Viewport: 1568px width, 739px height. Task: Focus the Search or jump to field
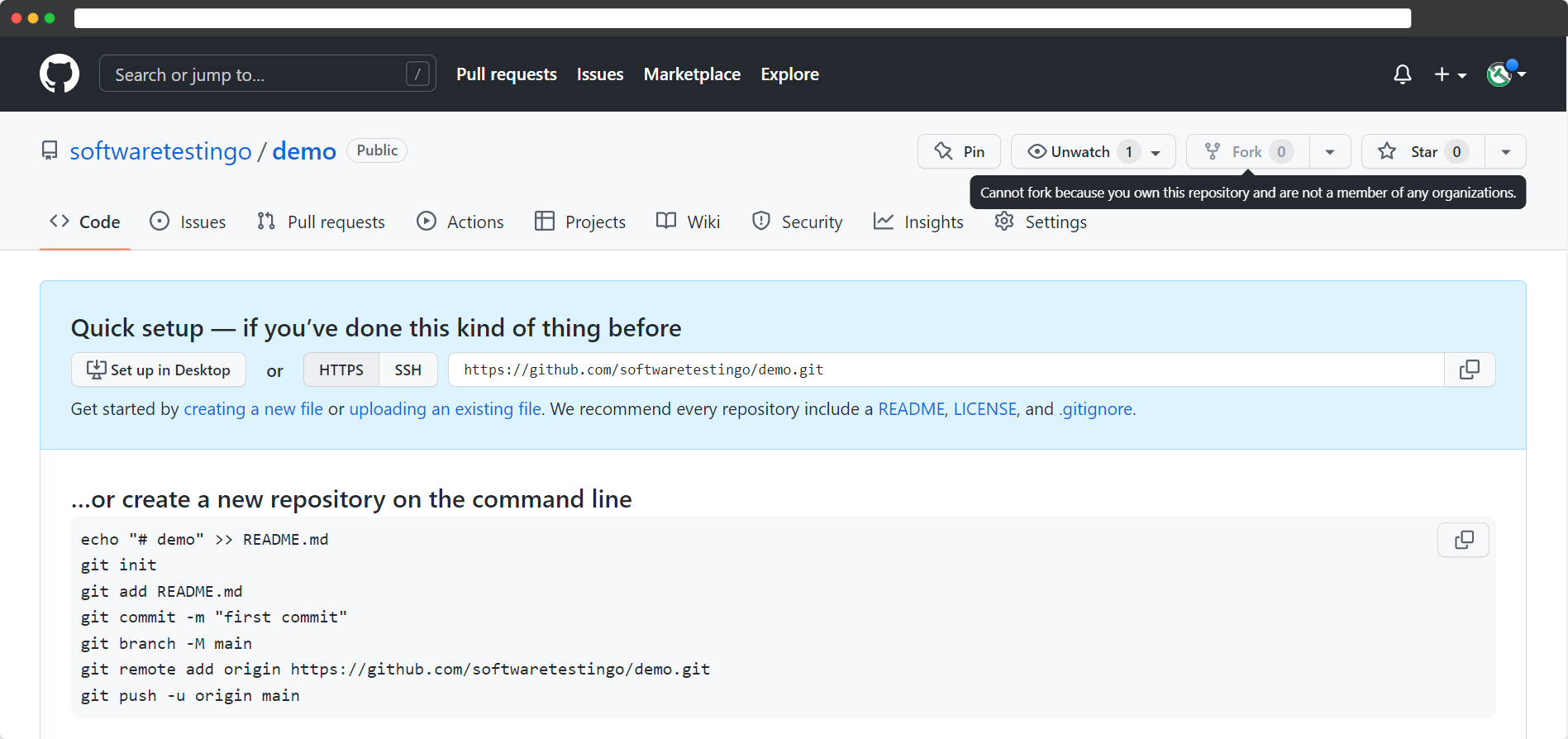[268, 74]
